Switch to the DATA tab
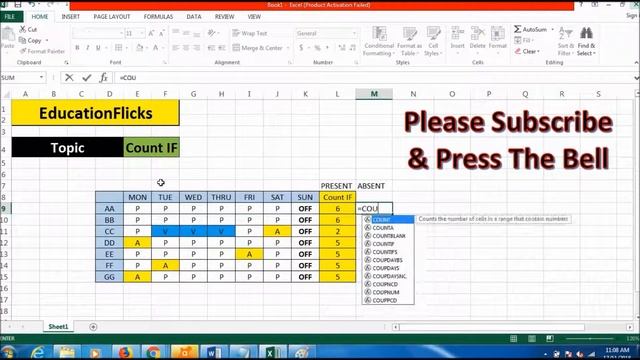Viewport: 640px width, 360px height. tap(194, 17)
